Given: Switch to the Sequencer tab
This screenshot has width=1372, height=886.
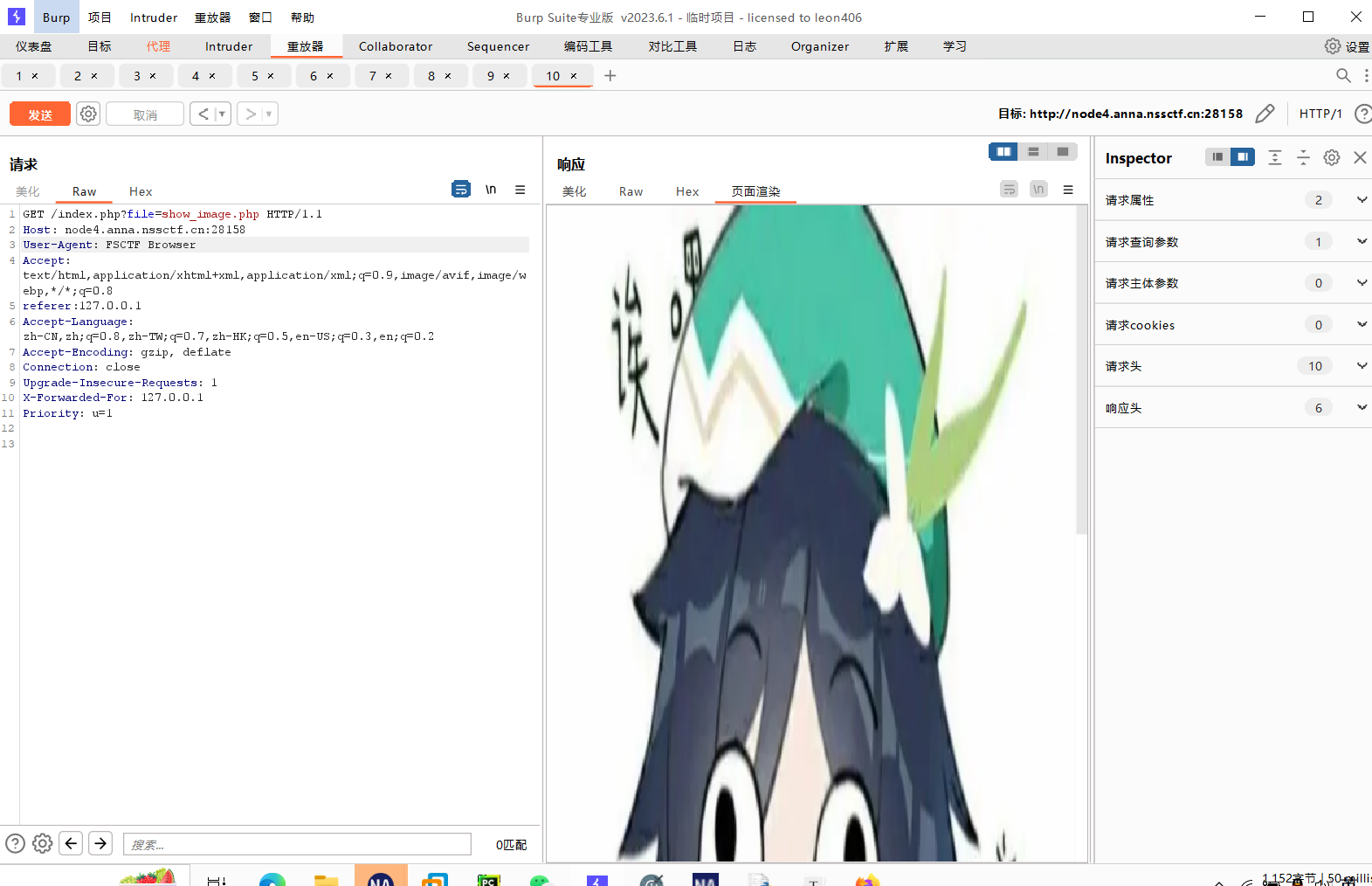Looking at the screenshot, I should click(x=498, y=46).
